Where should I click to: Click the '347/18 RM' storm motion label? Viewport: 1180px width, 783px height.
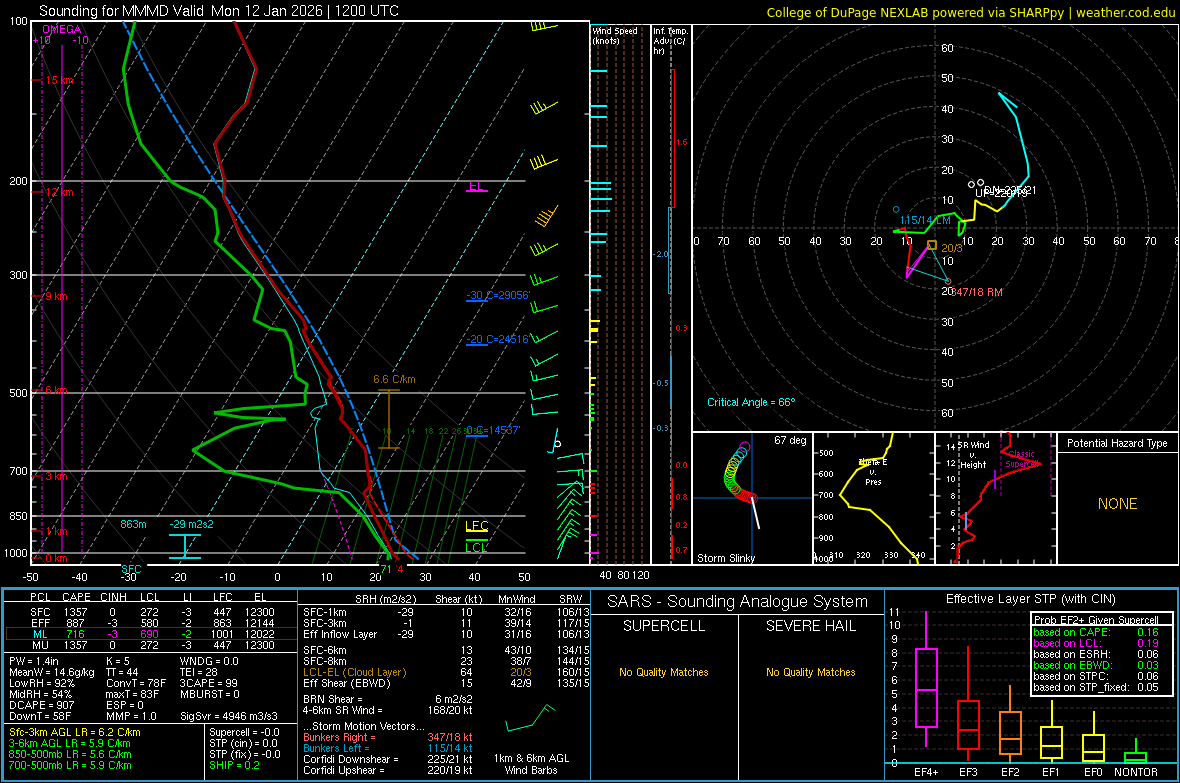(x=977, y=292)
